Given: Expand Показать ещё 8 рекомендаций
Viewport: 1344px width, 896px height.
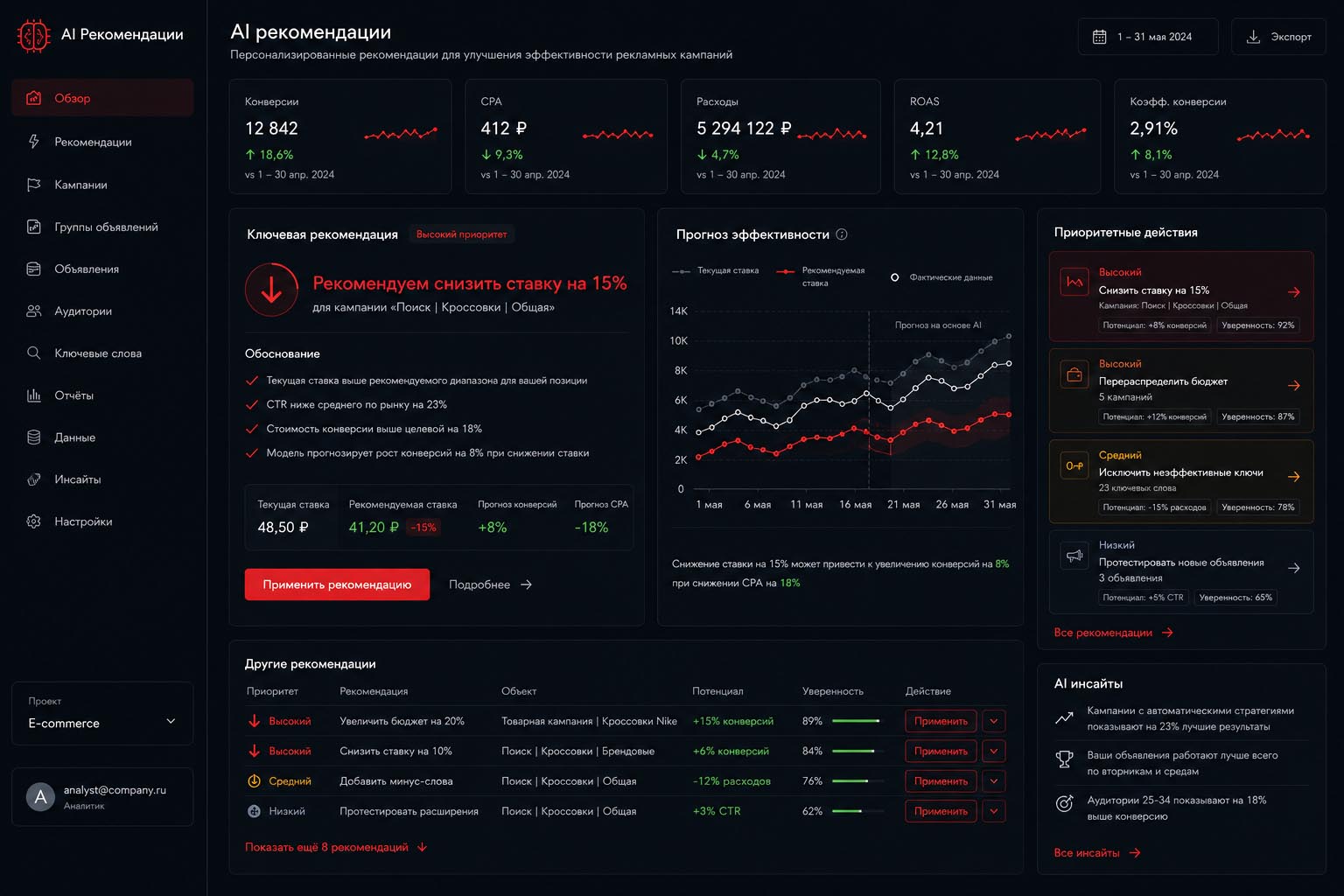Looking at the screenshot, I should pyautogui.click(x=336, y=847).
